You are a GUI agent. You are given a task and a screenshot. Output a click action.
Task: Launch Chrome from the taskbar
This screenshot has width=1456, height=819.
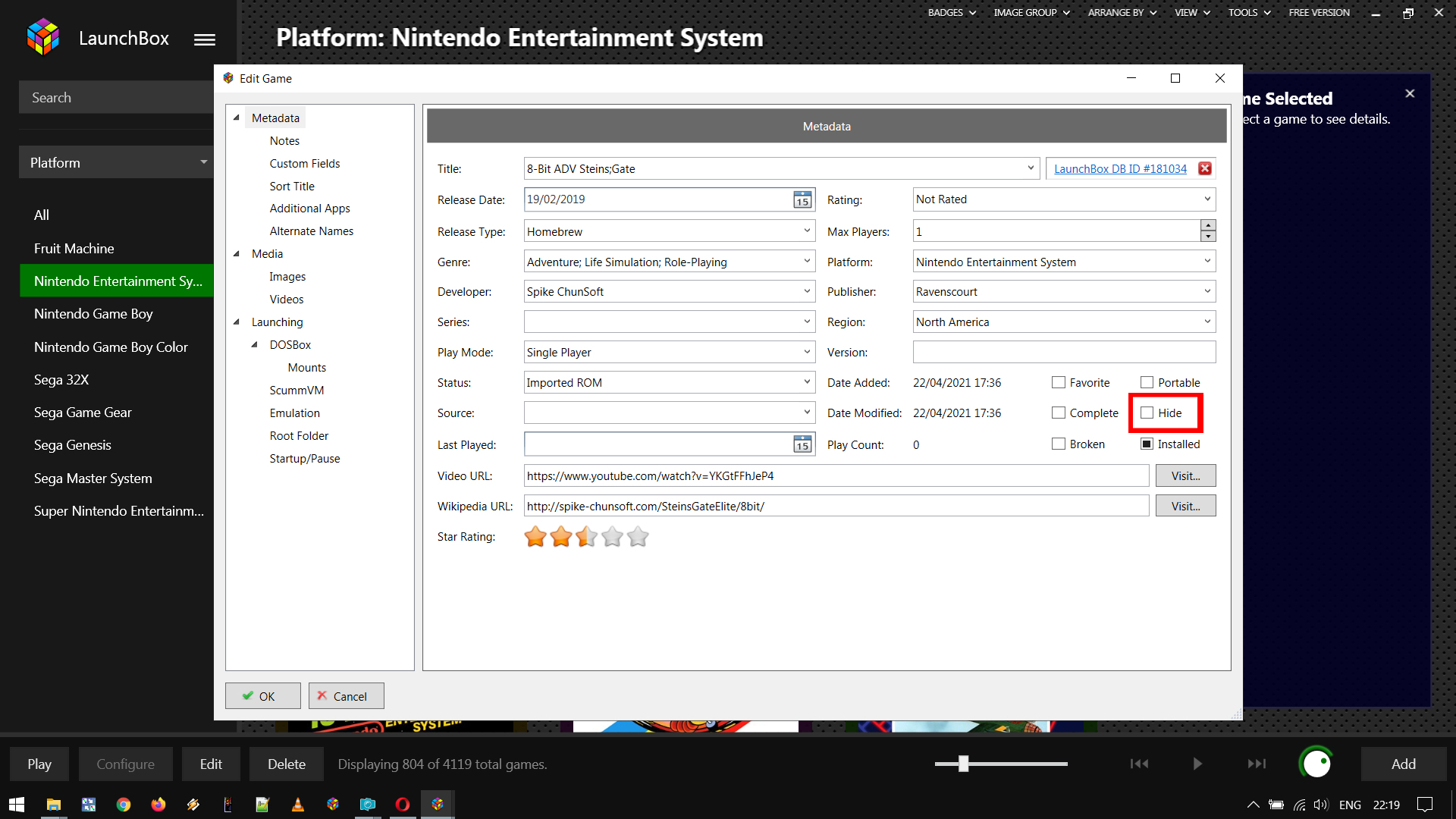click(123, 805)
